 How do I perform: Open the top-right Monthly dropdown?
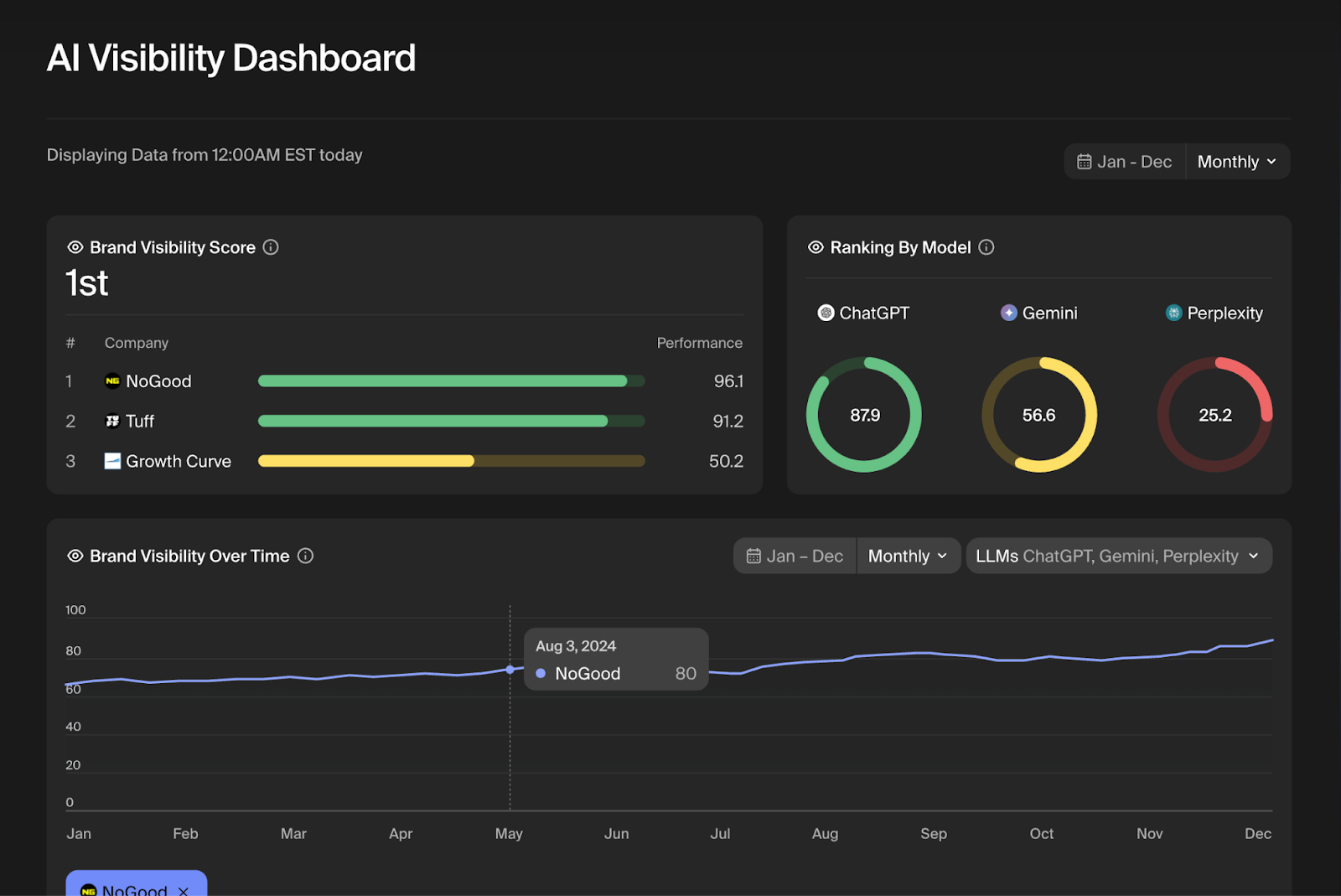point(1237,161)
